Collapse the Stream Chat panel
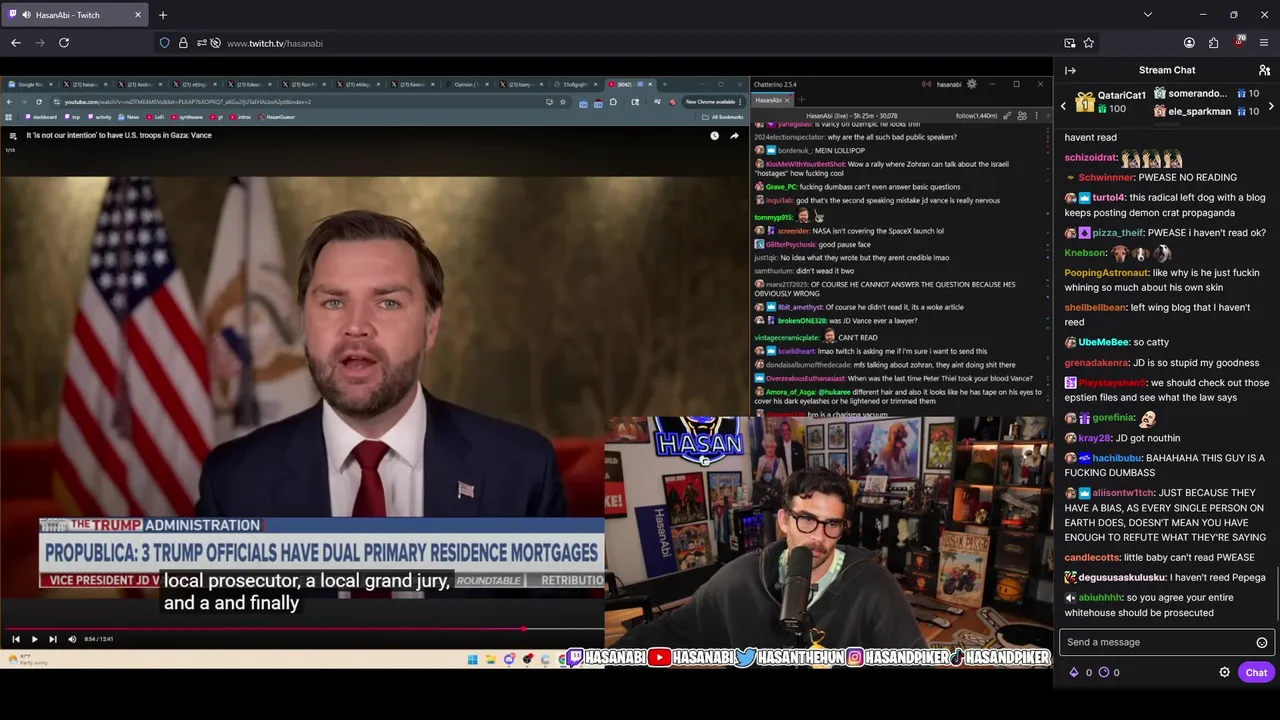 click(1070, 70)
